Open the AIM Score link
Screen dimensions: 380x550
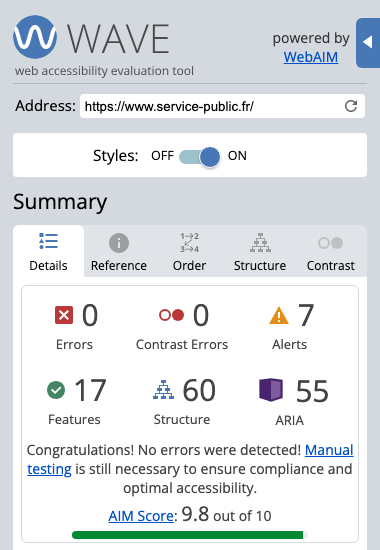click(x=141, y=516)
